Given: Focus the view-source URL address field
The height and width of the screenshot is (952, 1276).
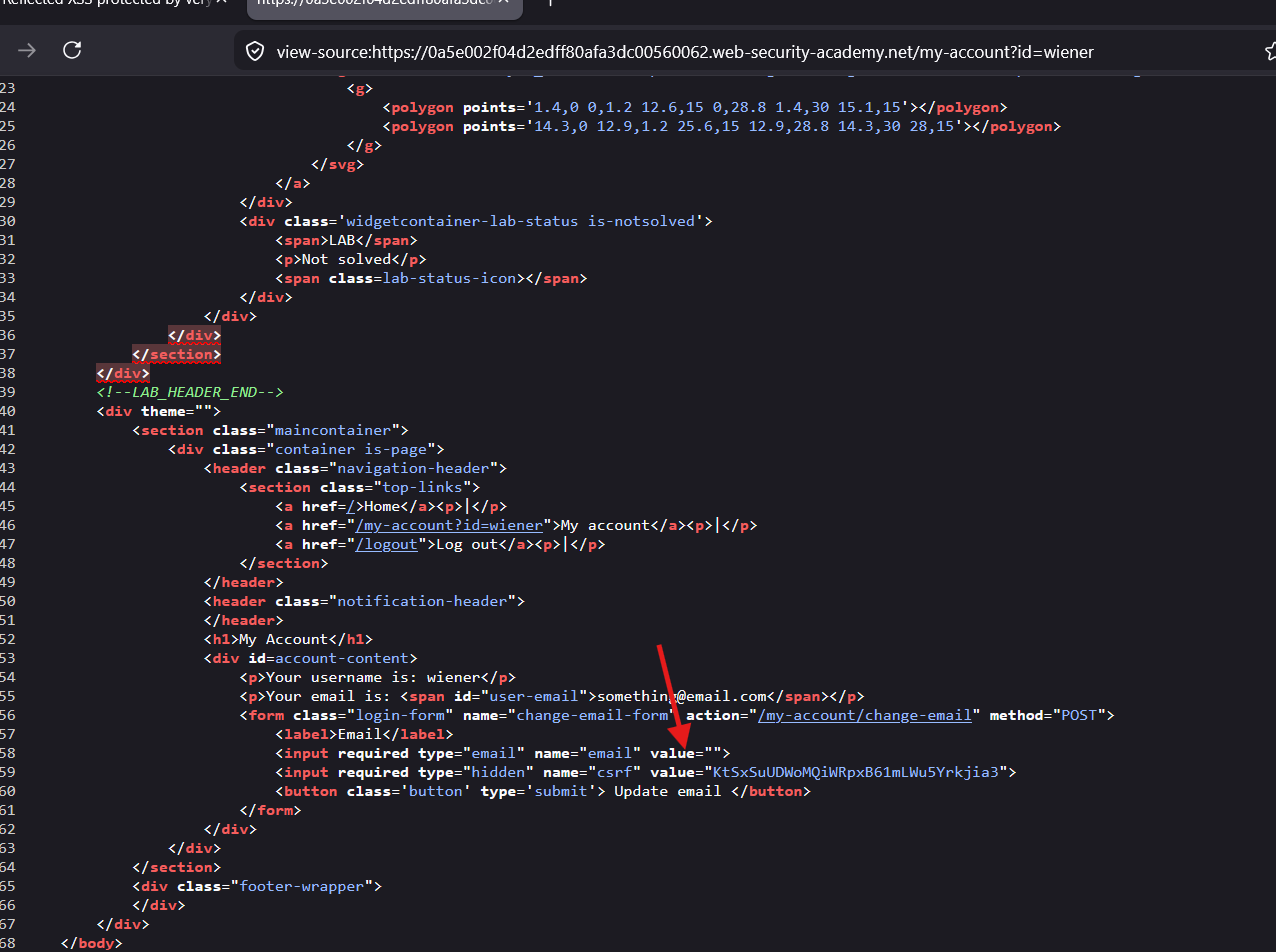Looking at the screenshot, I should coord(685,51).
